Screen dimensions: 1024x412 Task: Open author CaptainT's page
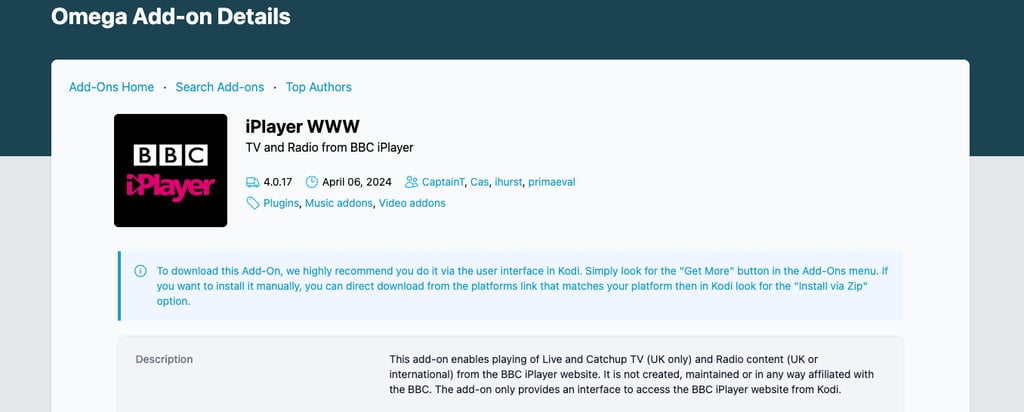(x=443, y=182)
